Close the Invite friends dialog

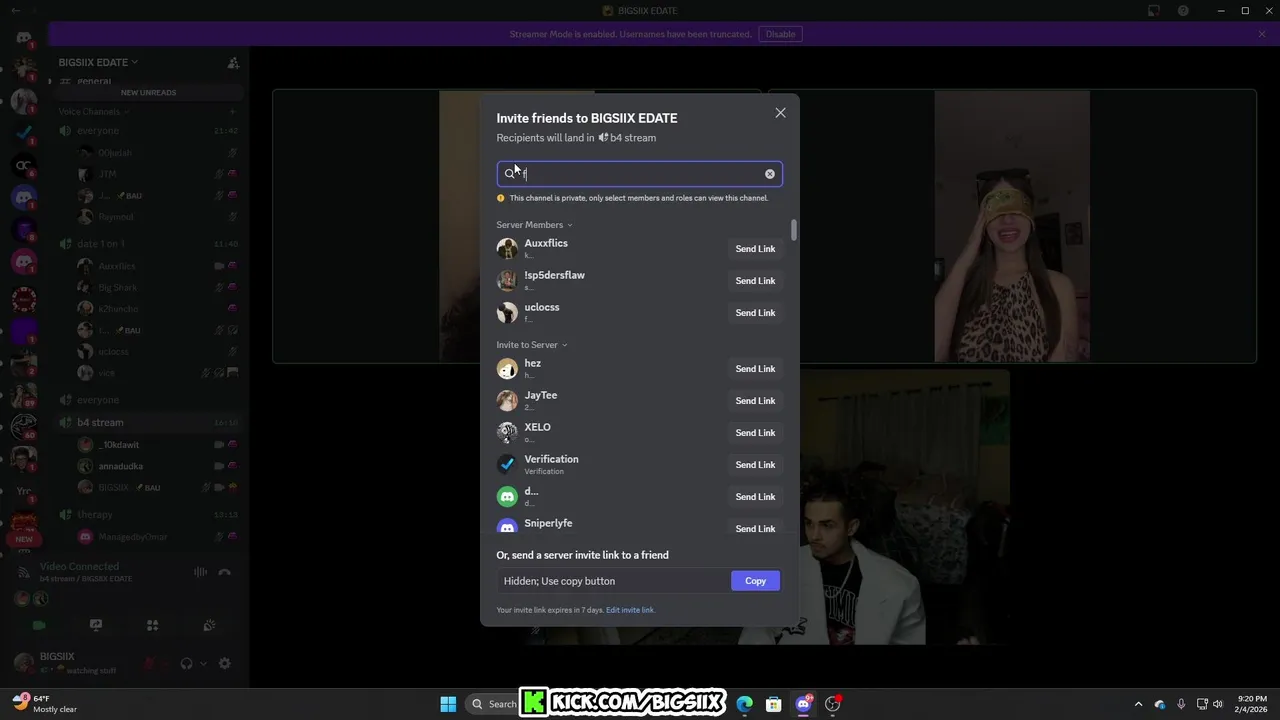[x=780, y=113]
